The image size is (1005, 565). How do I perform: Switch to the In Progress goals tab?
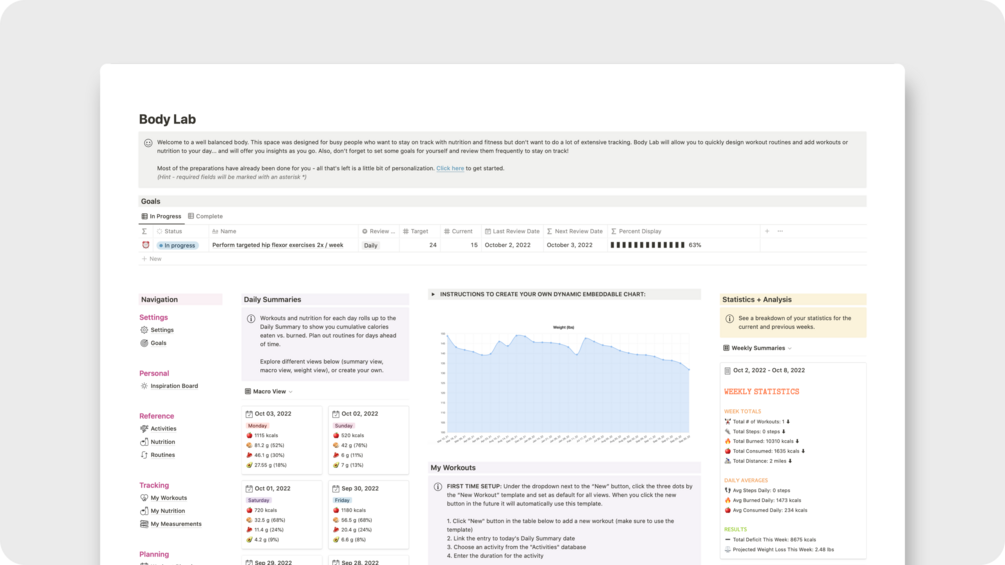click(162, 217)
